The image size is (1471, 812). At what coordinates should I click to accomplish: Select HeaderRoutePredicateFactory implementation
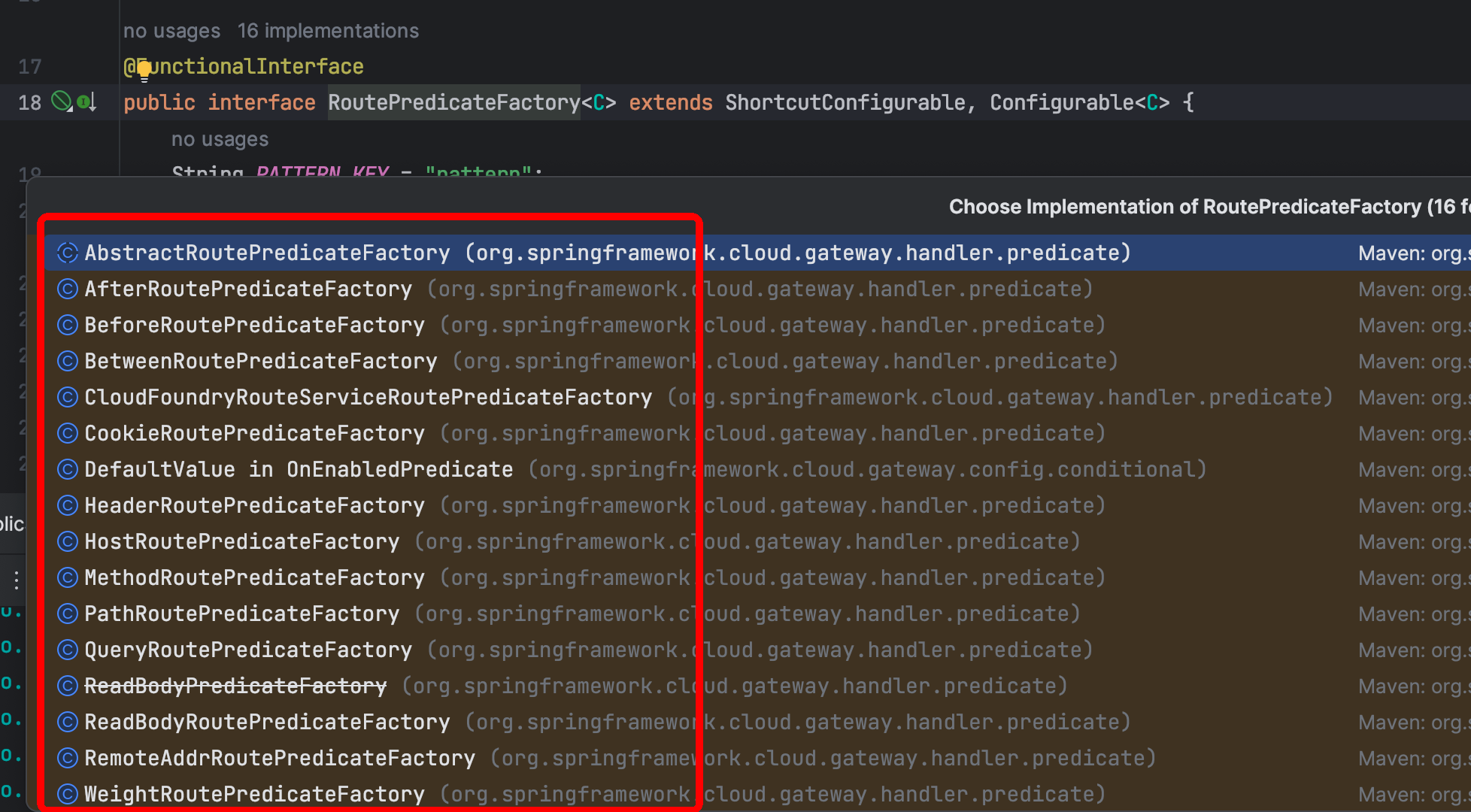(758, 505)
